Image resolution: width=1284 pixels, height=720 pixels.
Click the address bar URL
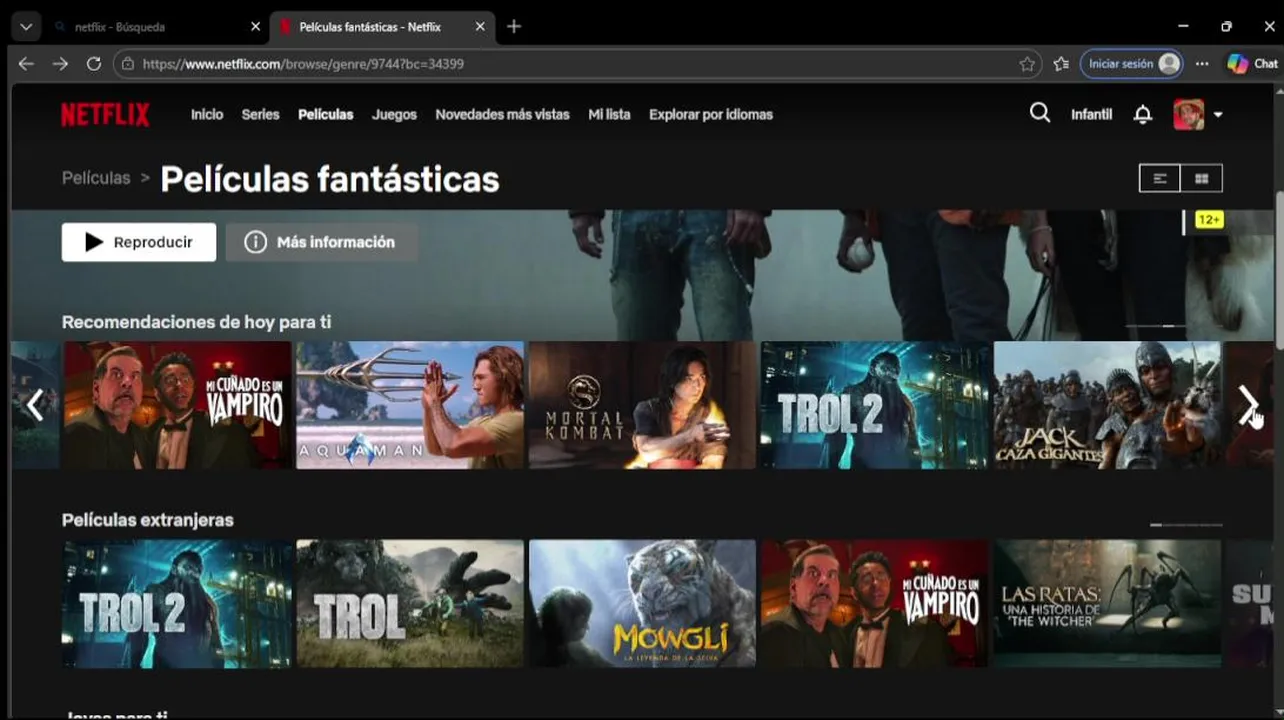point(303,64)
